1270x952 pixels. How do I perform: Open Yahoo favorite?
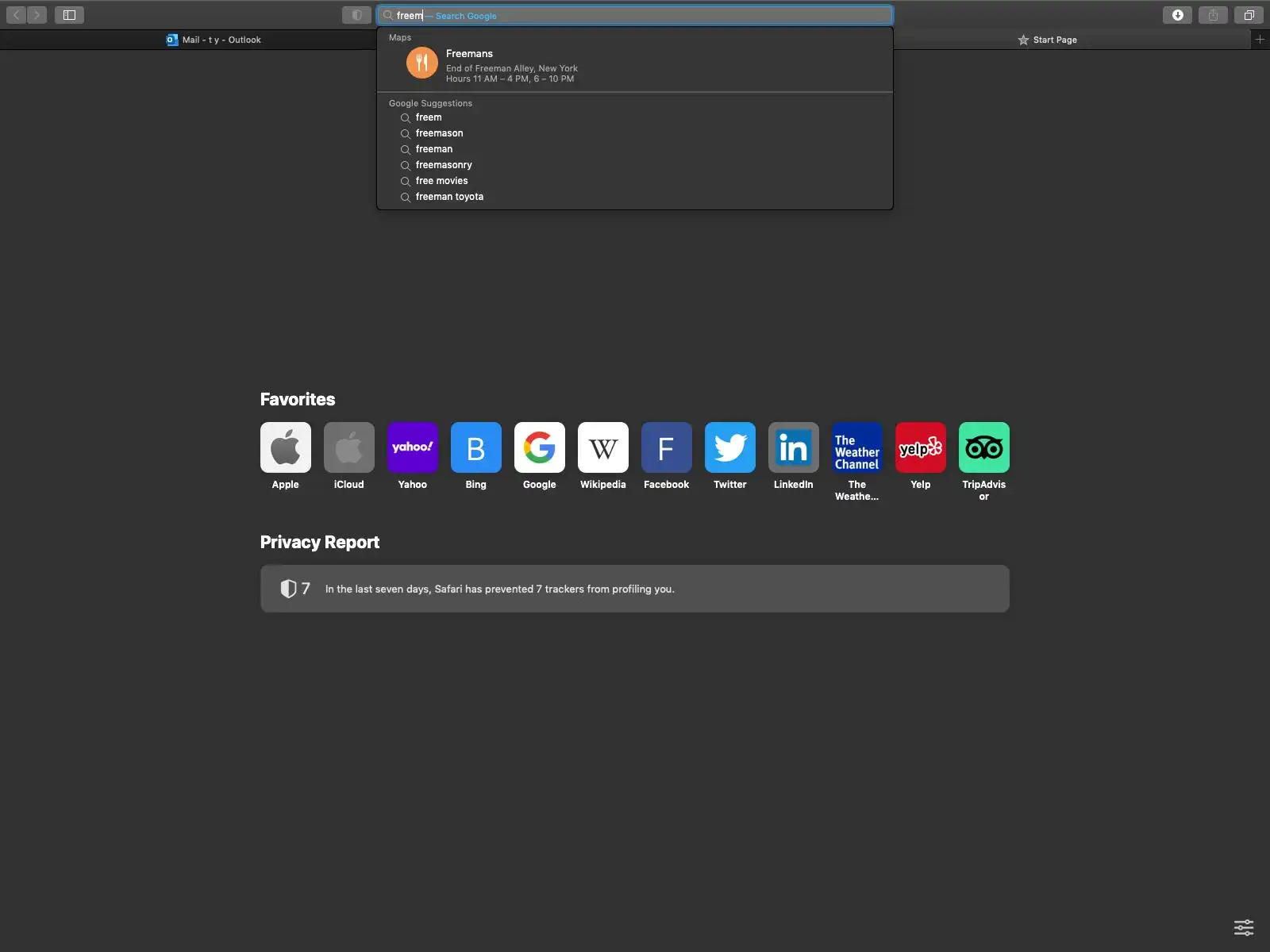413,447
